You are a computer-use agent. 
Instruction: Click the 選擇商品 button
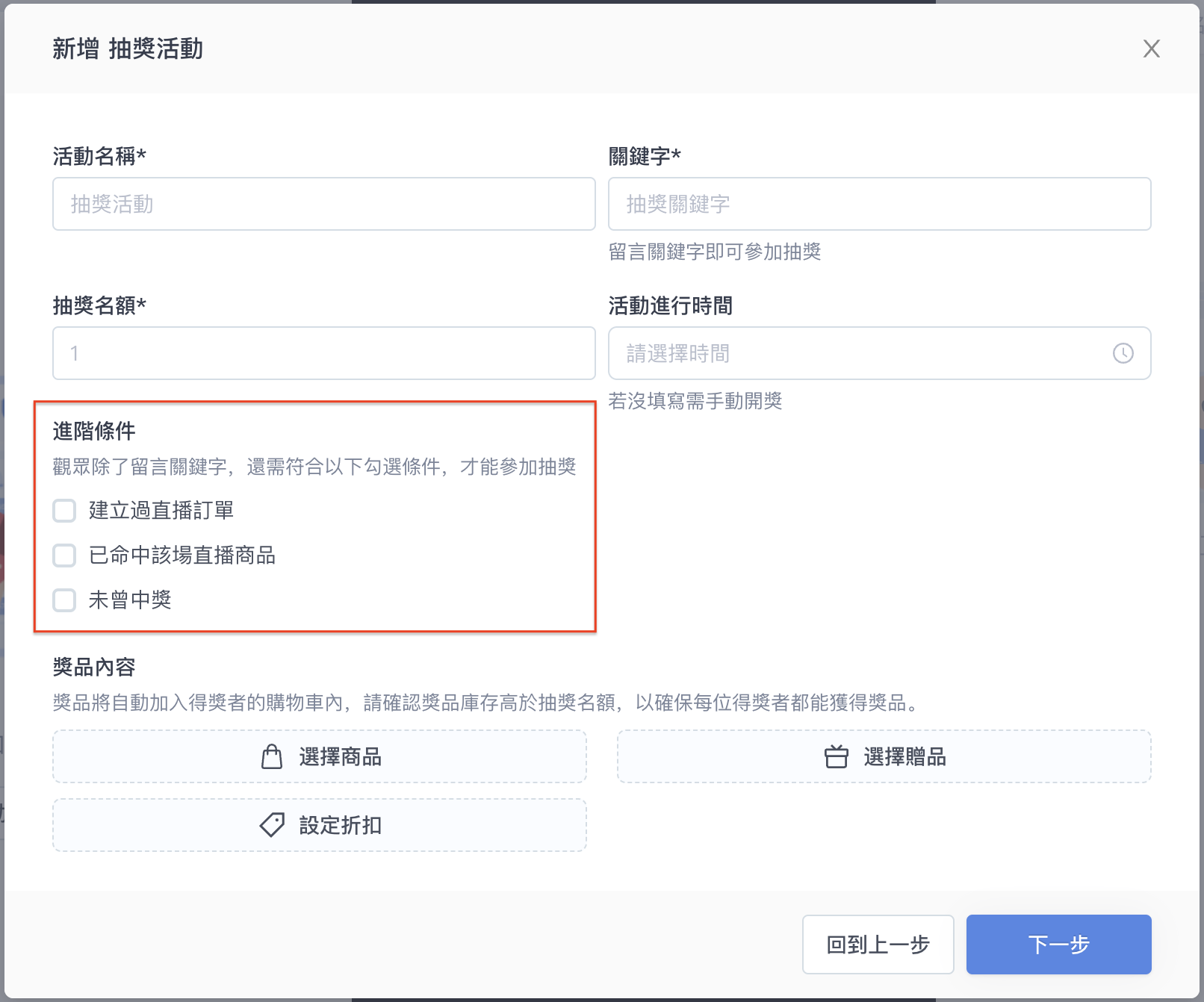[x=320, y=756]
